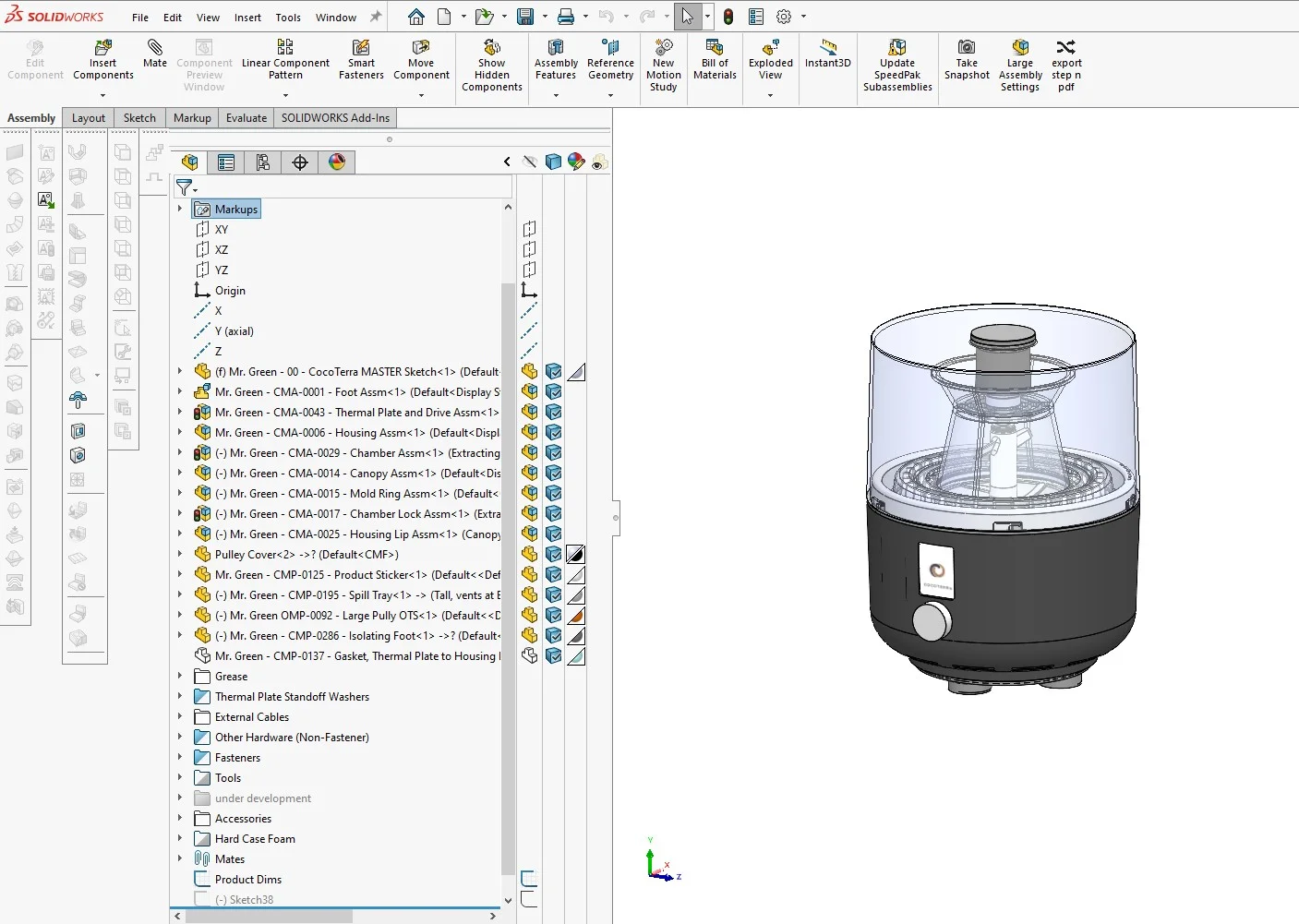
Task: Activate Move Component tool
Action: click(x=421, y=60)
